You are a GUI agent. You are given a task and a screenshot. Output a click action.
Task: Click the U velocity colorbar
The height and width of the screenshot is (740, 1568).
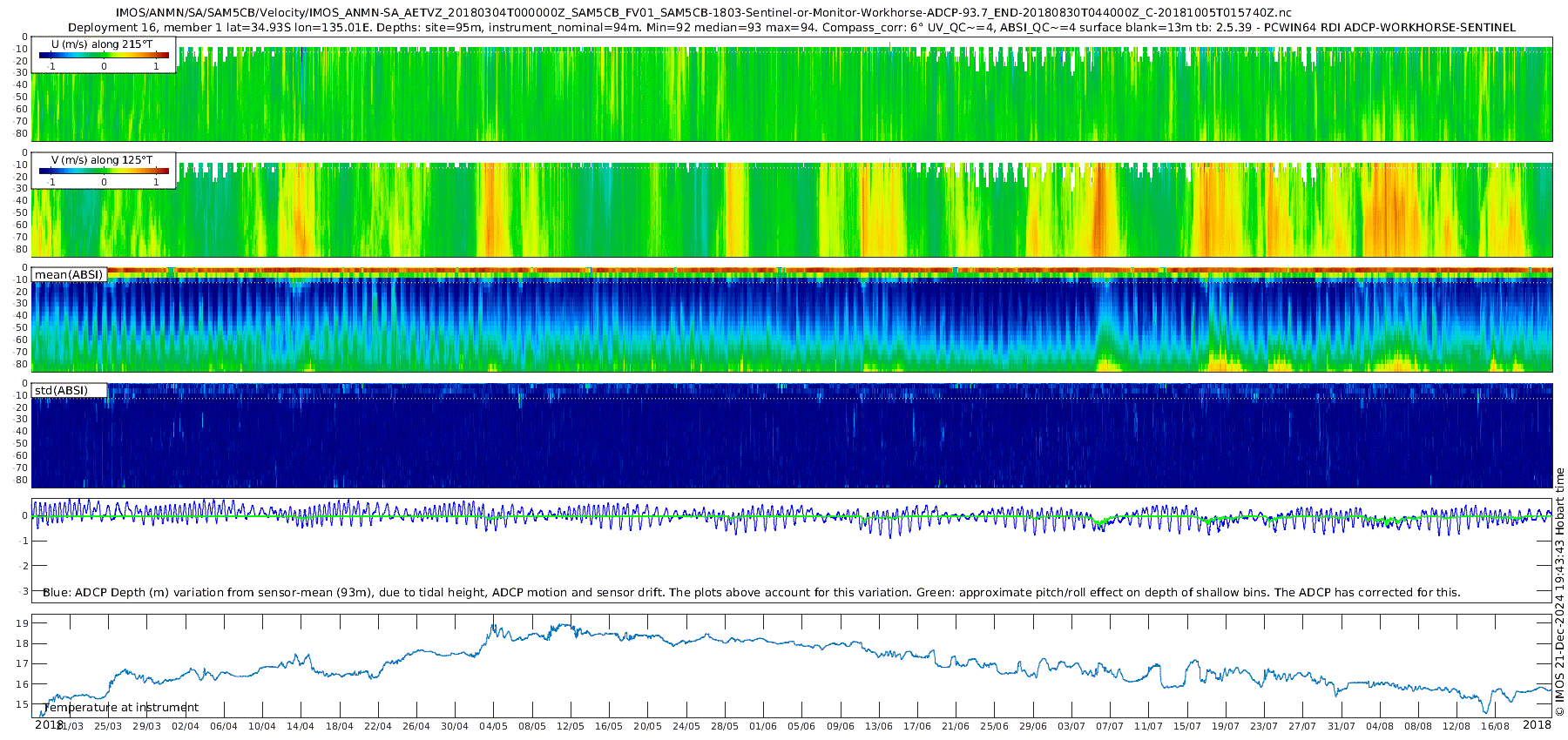[104, 55]
